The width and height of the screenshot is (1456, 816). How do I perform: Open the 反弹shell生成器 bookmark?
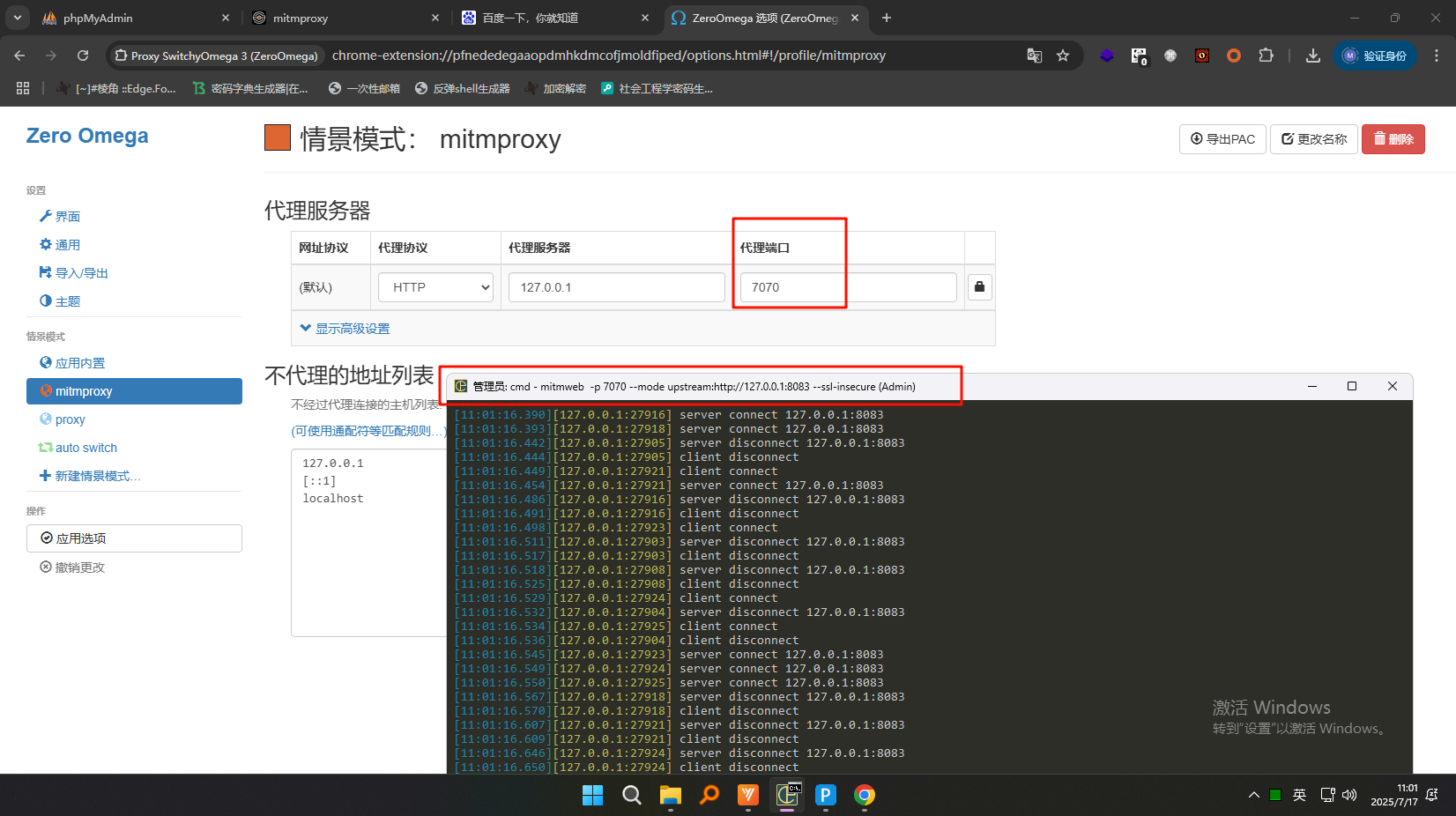[463, 88]
